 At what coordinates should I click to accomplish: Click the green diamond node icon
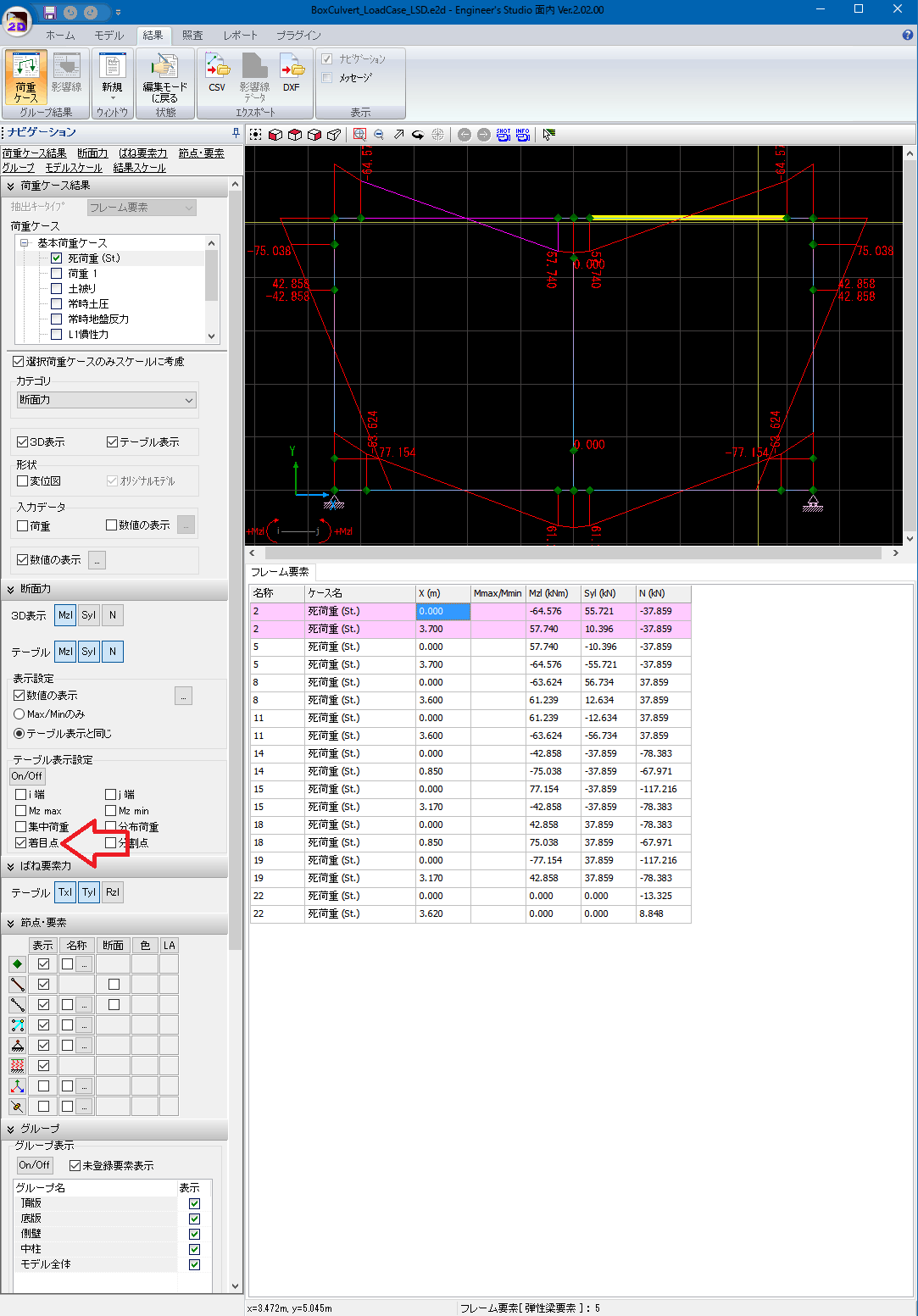pos(17,964)
